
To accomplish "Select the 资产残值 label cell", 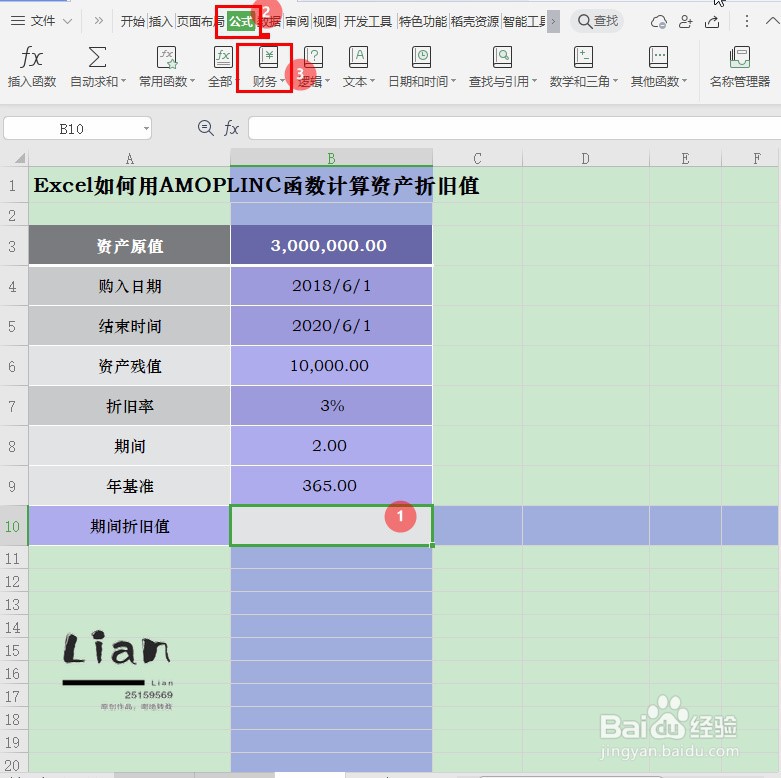I will (130, 366).
